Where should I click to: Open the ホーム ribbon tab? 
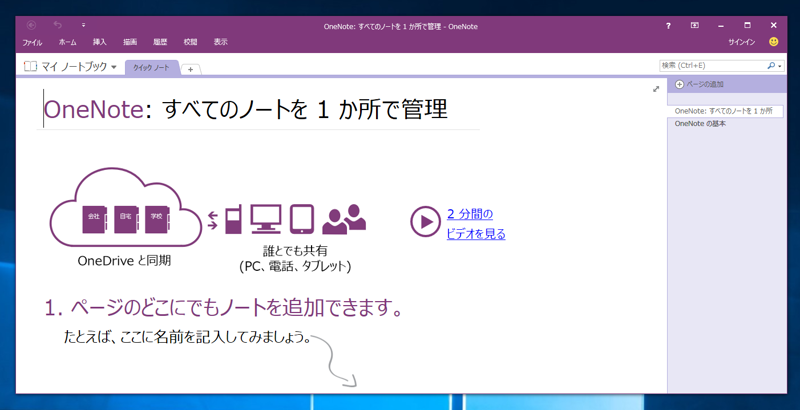(67, 42)
